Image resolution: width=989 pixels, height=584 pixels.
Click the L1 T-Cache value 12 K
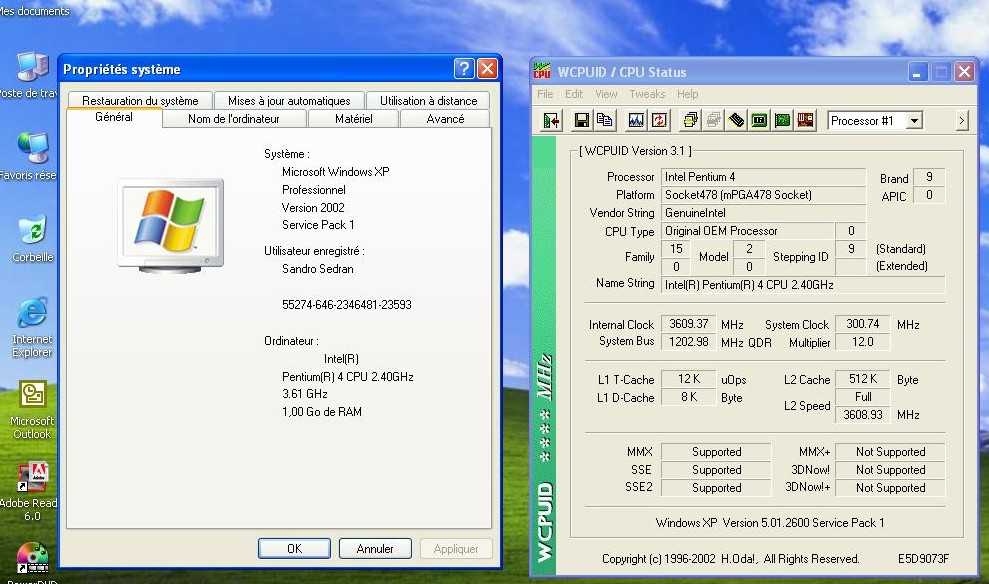[x=688, y=379]
